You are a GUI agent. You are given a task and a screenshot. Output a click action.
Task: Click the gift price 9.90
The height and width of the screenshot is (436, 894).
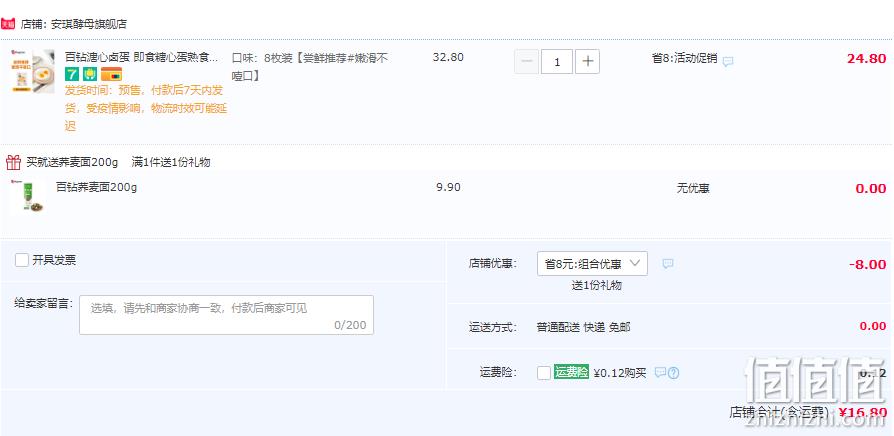448,187
